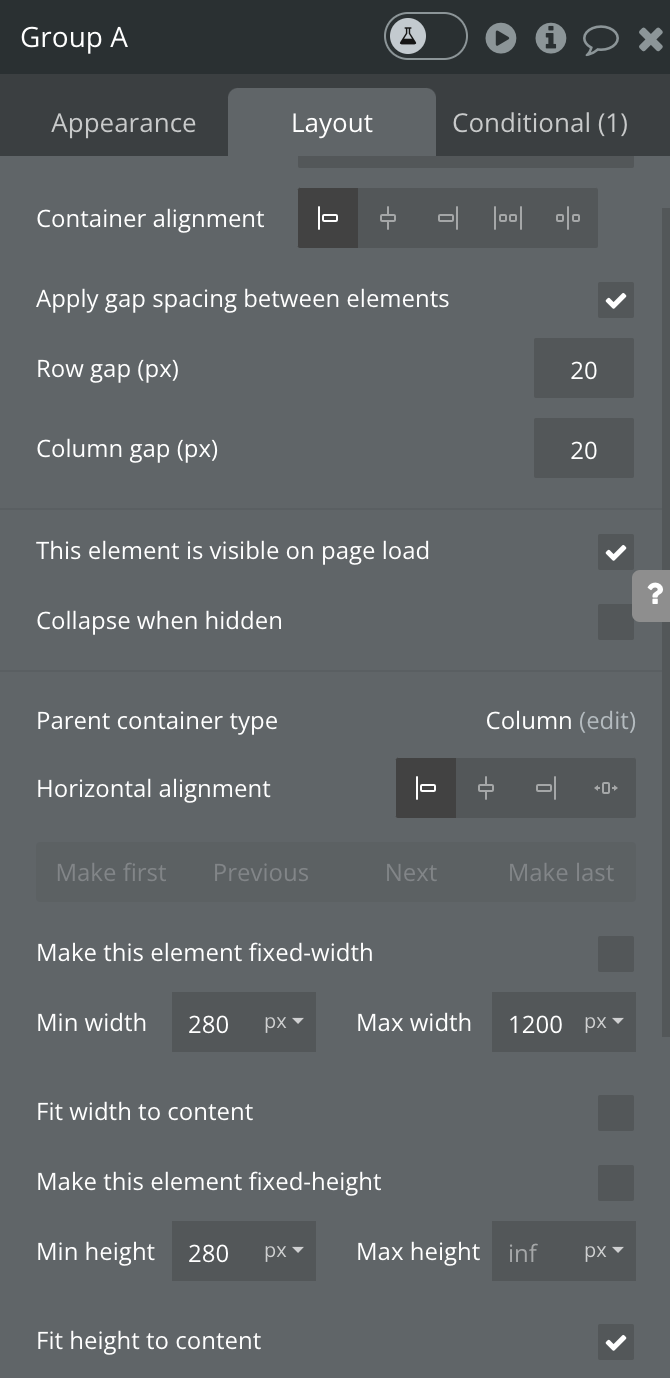Open the element info icon
This screenshot has height=1378, width=670.
(550, 38)
